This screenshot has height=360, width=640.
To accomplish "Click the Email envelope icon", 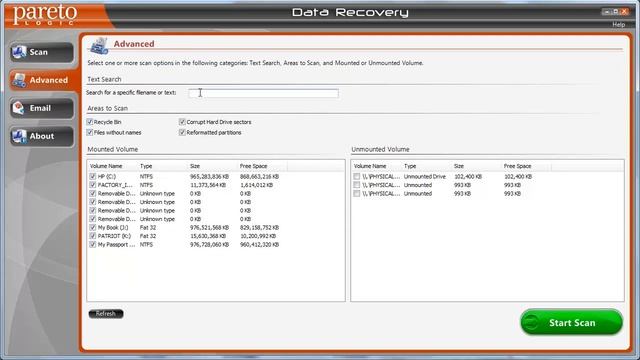I will tap(19, 108).
